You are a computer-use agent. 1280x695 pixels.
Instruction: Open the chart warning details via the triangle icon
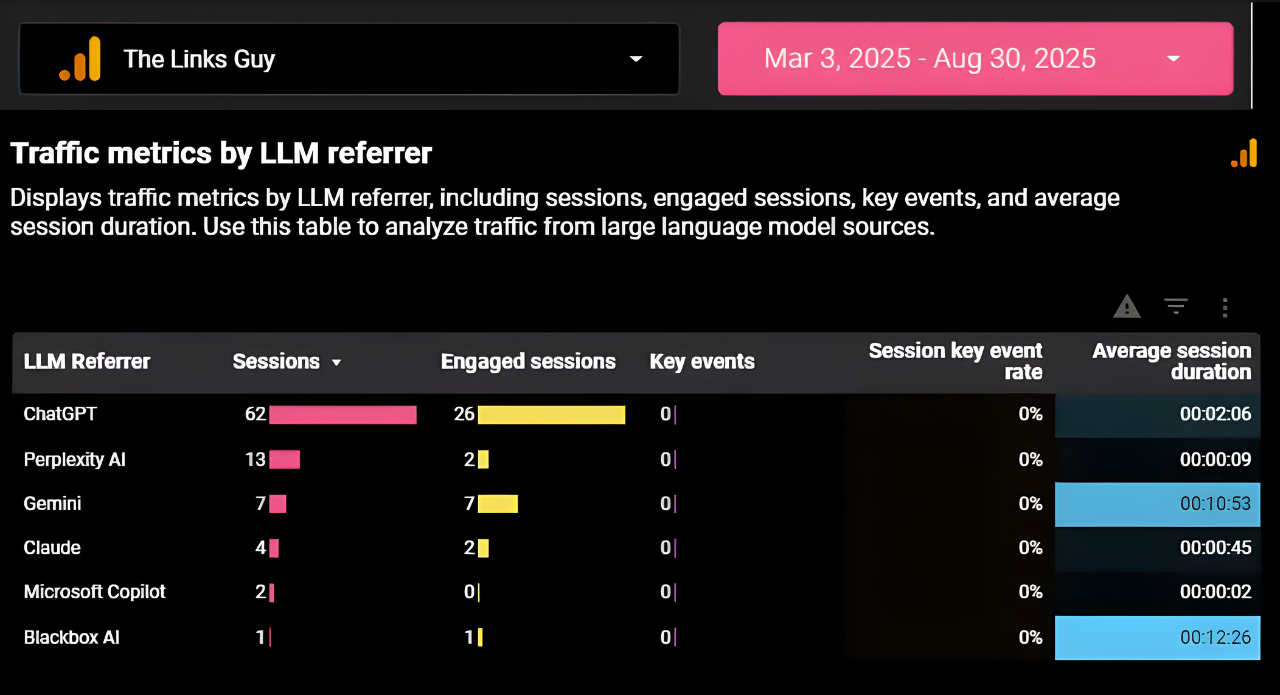(x=1126, y=307)
